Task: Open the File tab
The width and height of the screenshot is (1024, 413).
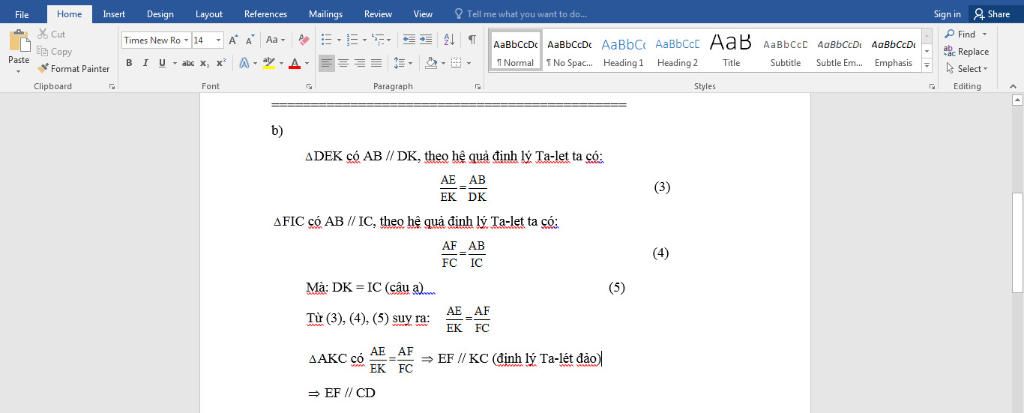Action: tap(22, 14)
